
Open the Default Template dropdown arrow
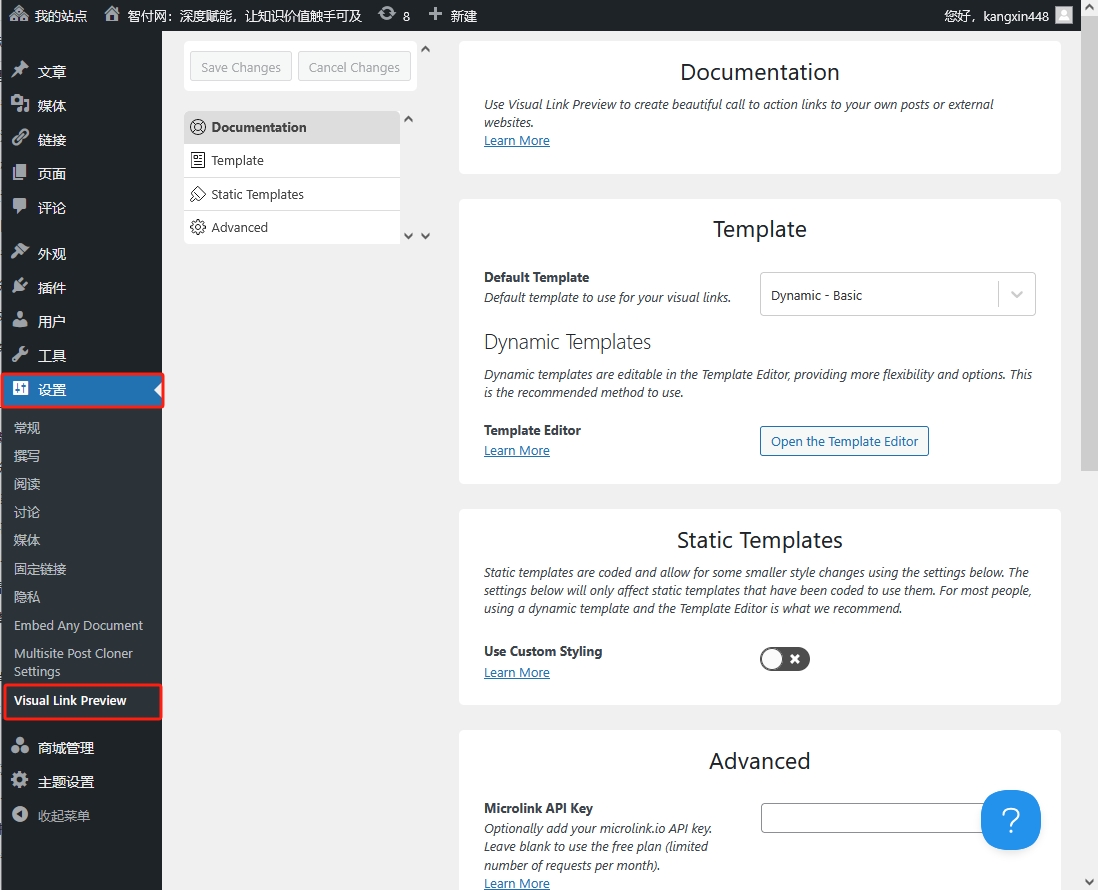click(x=1017, y=295)
